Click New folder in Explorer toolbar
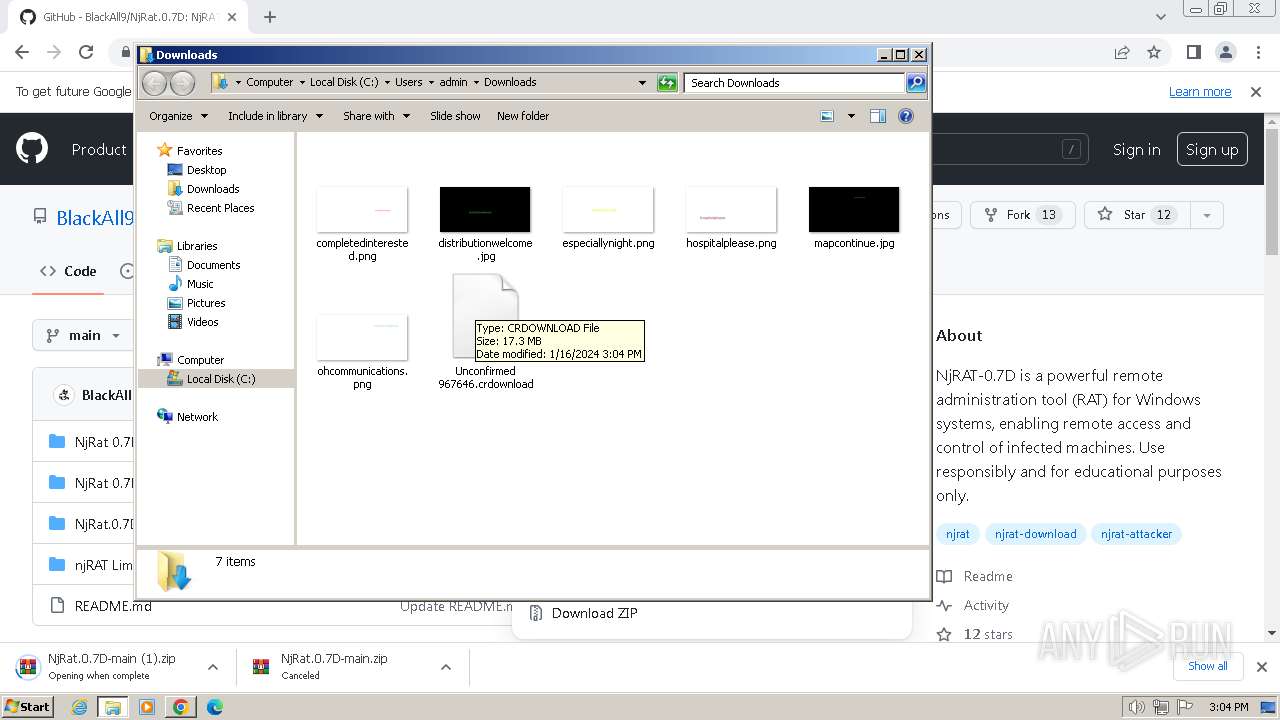This screenshot has width=1280, height=720. pos(523,116)
